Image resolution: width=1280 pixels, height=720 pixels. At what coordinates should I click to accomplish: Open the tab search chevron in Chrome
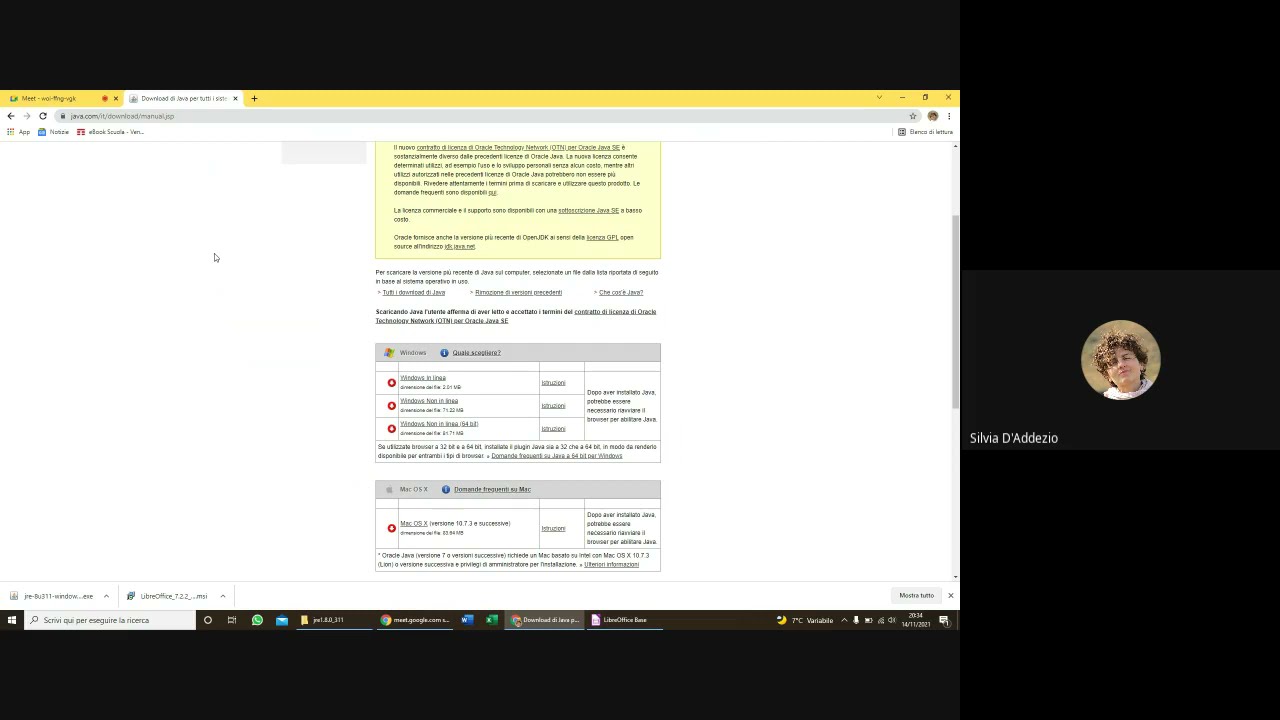click(x=879, y=98)
